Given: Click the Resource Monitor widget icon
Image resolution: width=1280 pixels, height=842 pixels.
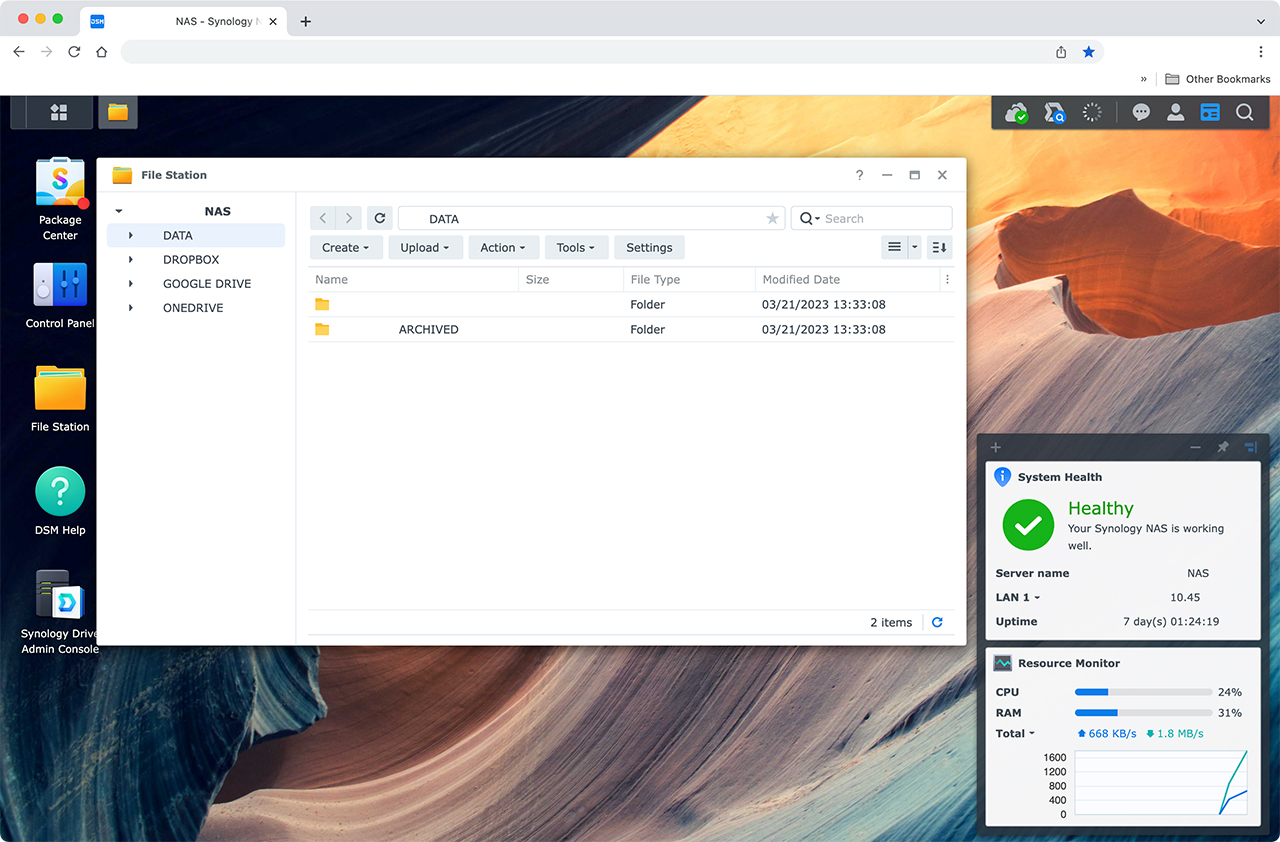Looking at the screenshot, I should point(1002,663).
